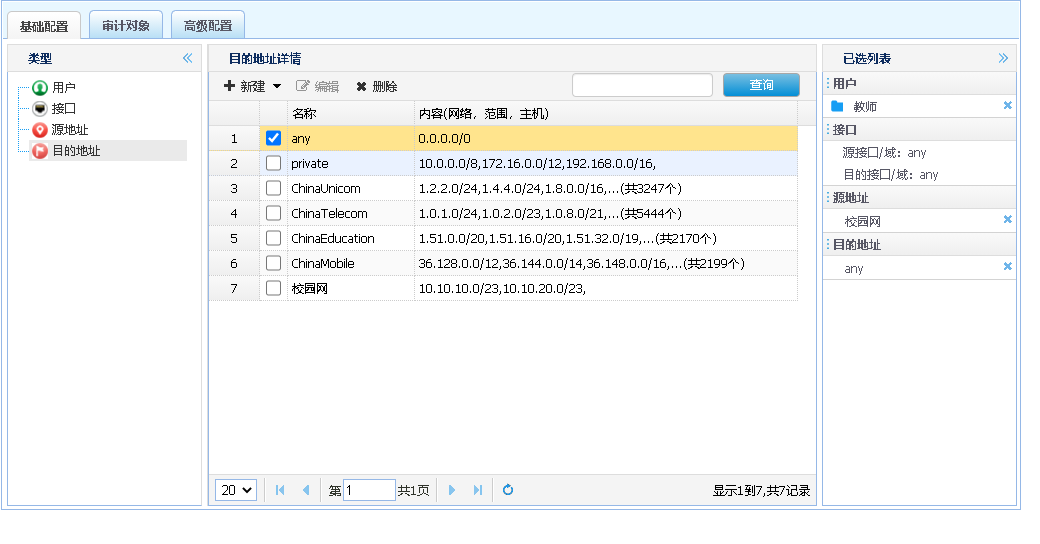Image resolution: width=1040 pixels, height=544 pixels.
Task: Click the private name cell
Action: click(351, 163)
